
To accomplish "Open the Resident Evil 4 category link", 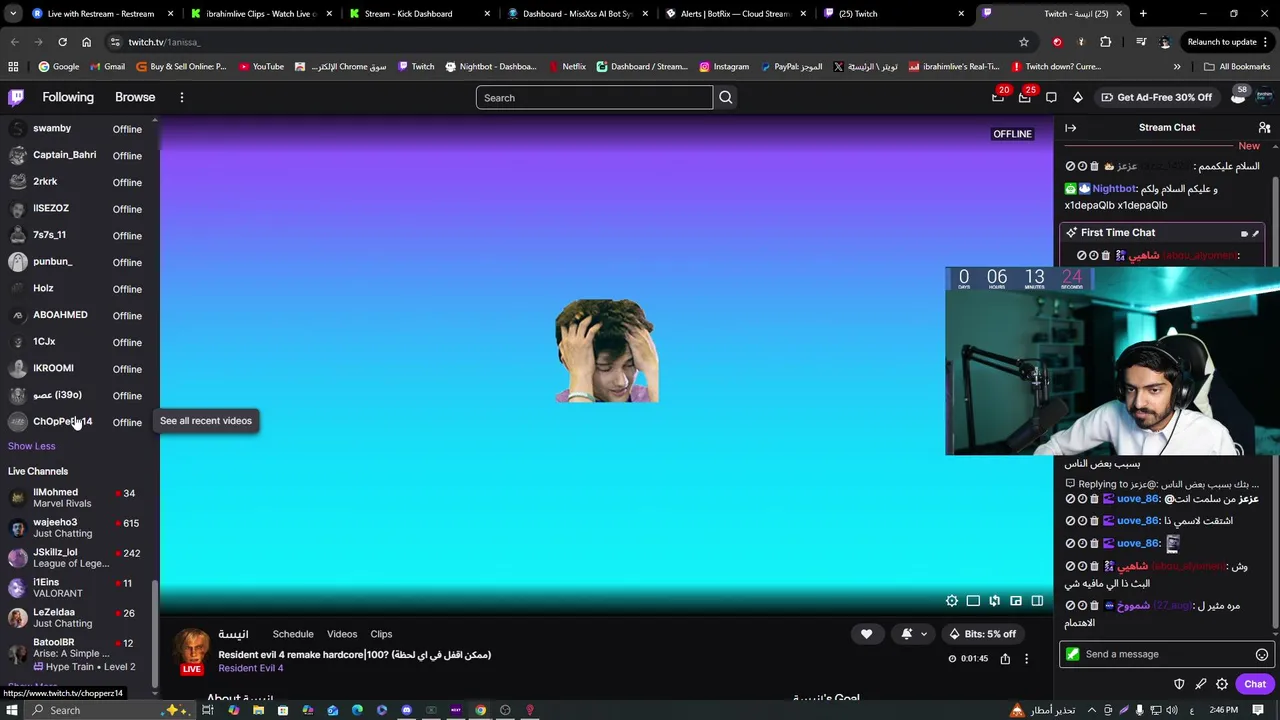I will (251, 668).
